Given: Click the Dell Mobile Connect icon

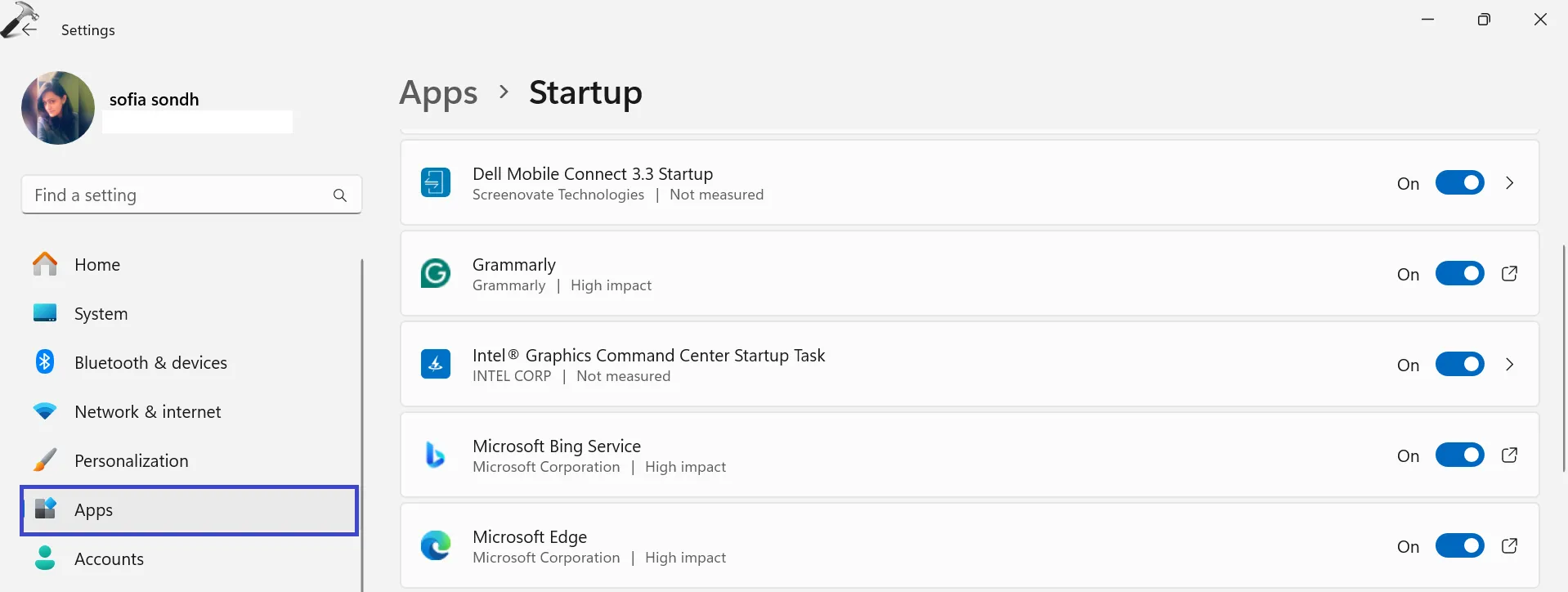Looking at the screenshot, I should pyautogui.click(x=435, y=182).
